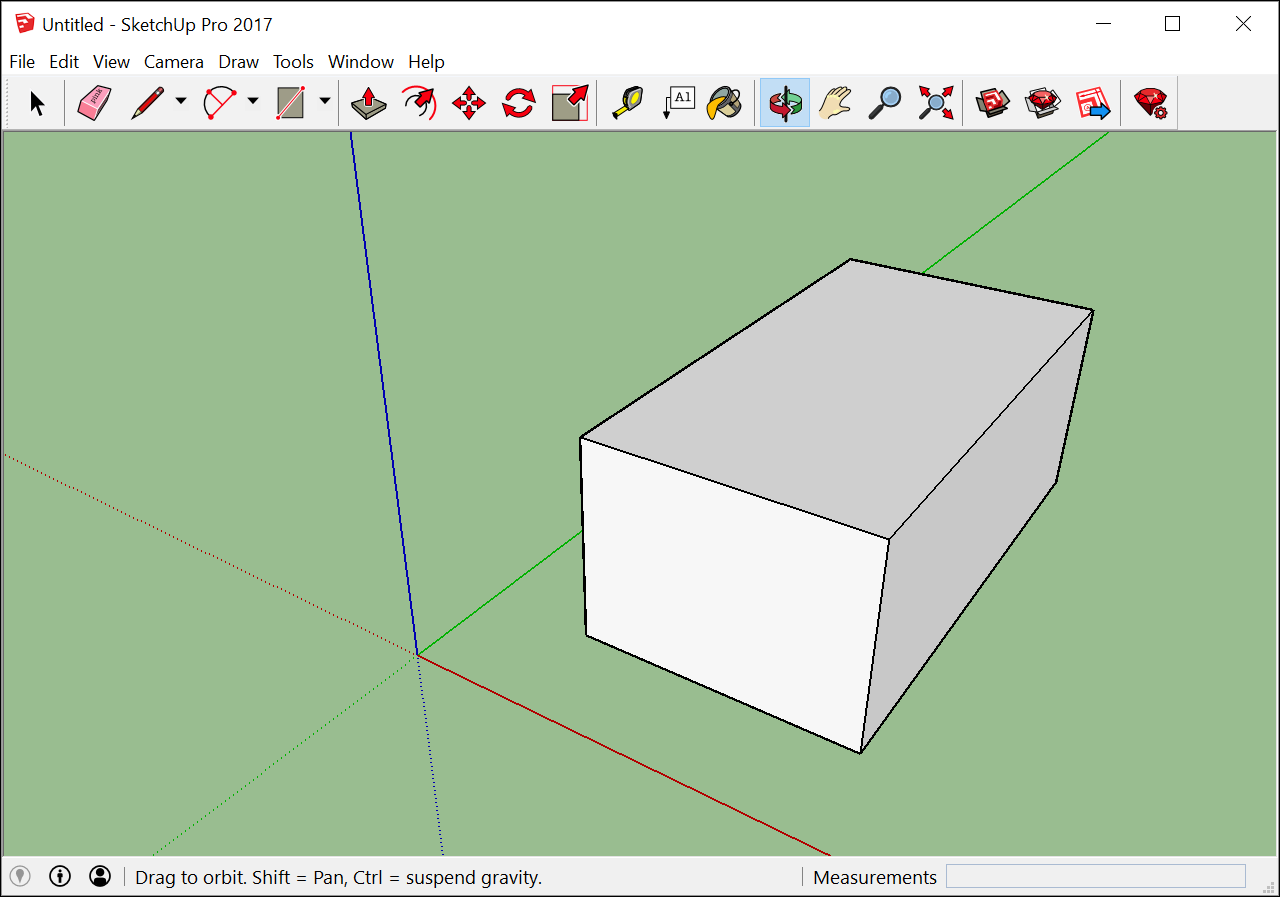Select the Text tool

[x=678, y=102]
